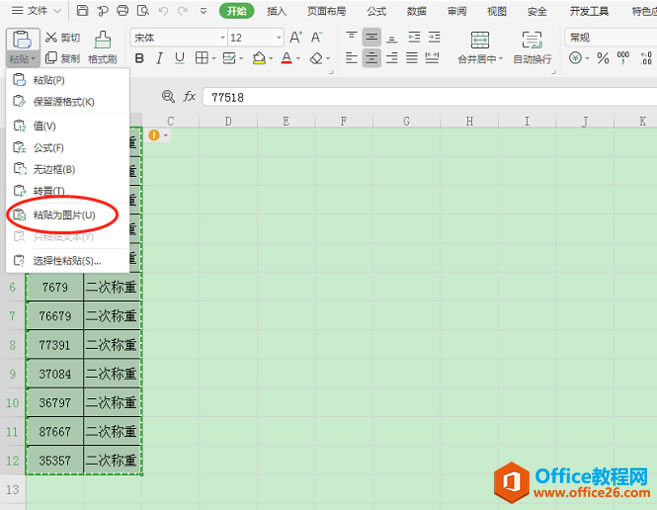The width and height of the screenshot is (657, 510).
Task: Apply percent style format
Action: (x=603, y=58)
